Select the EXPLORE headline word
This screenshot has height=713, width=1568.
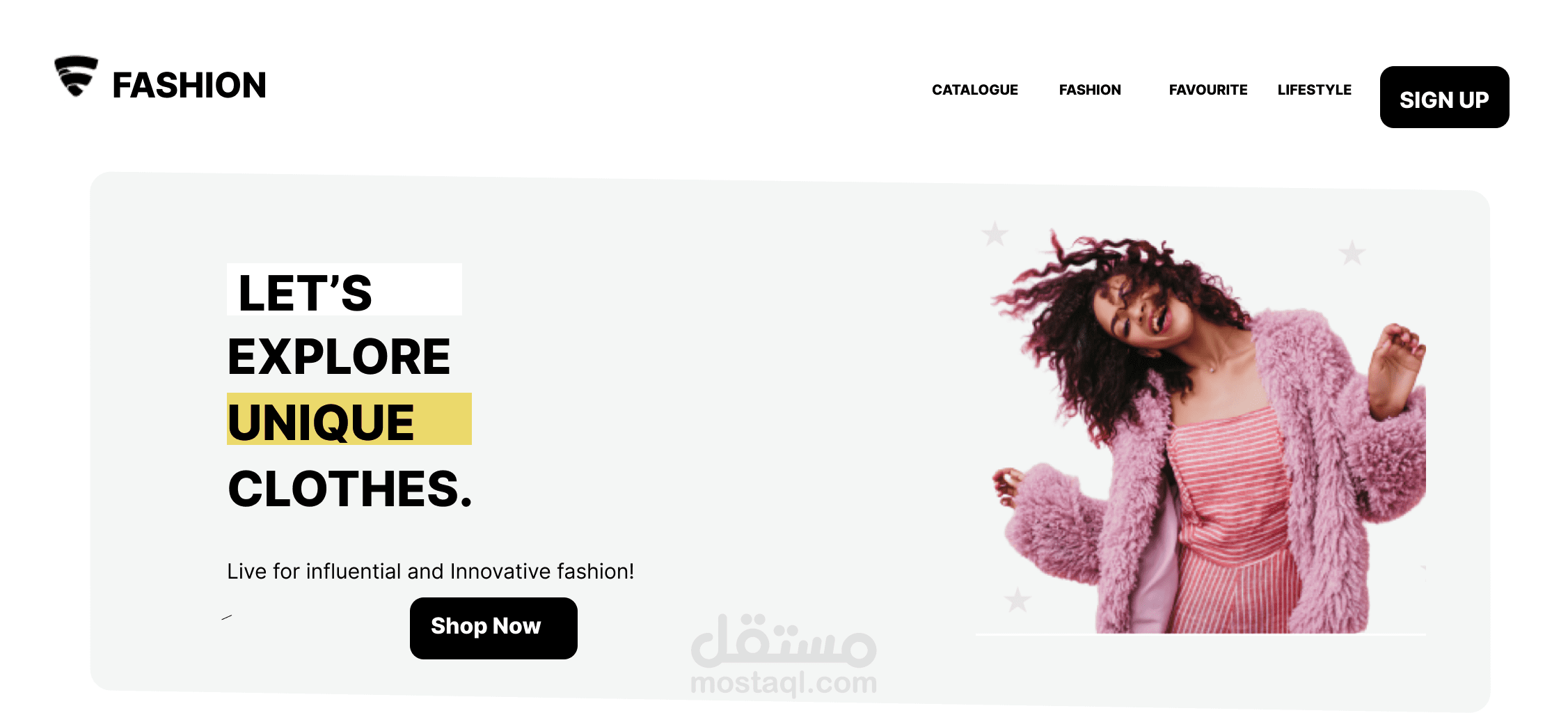click(339, 356)
